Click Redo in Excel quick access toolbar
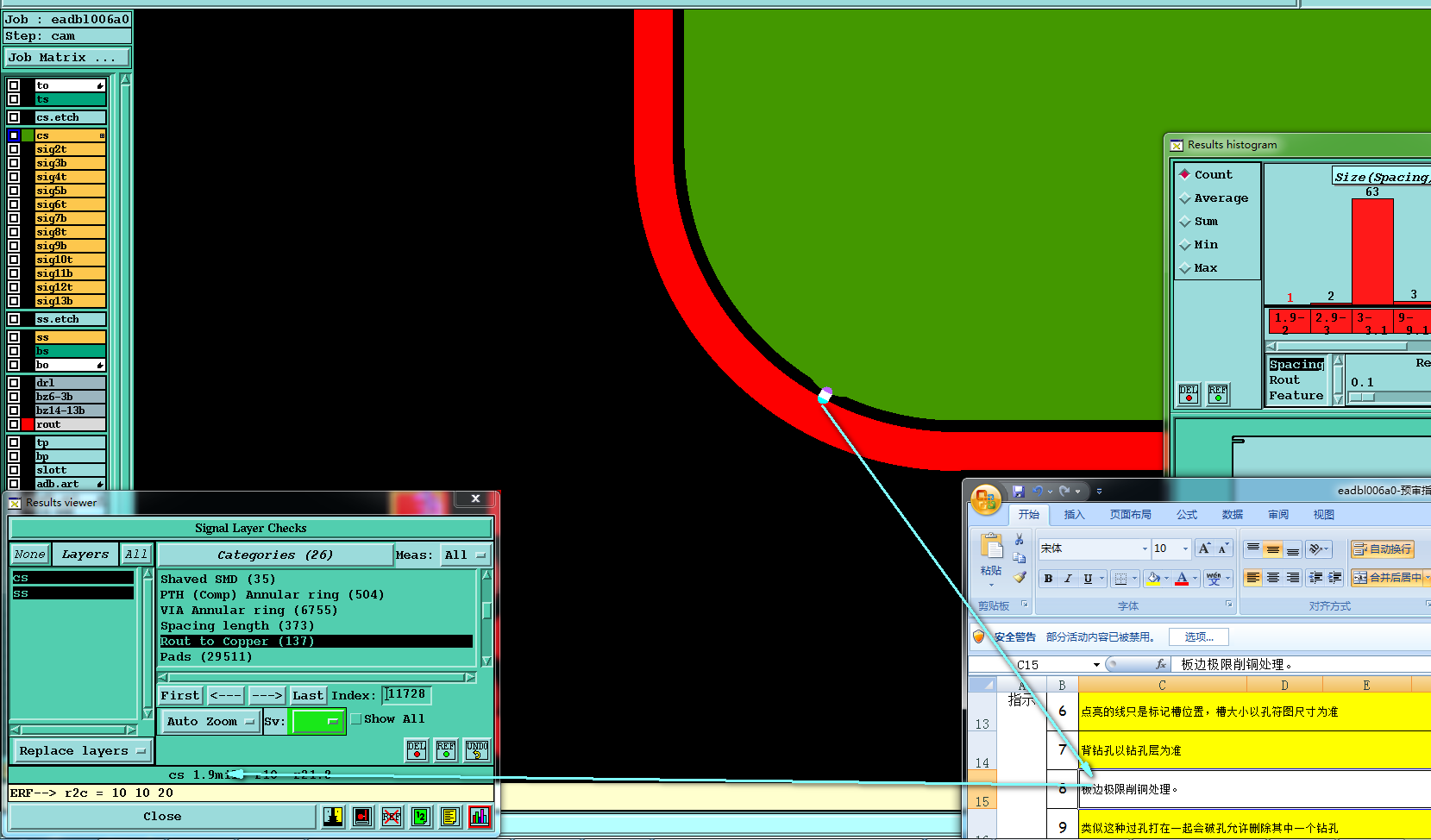Viewport: 1431px width, 840px height. coord(1065,491)
